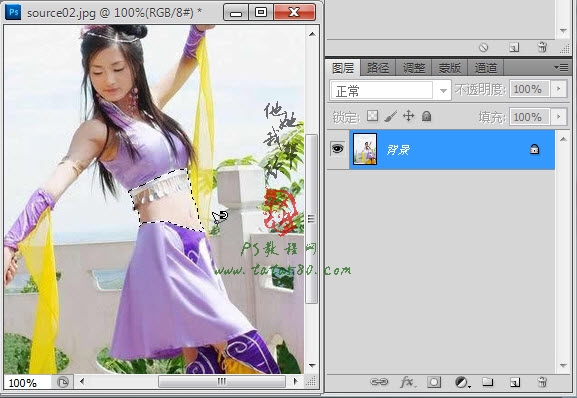
Task: Switch to the 路径 tab
Action: (378, 68)
